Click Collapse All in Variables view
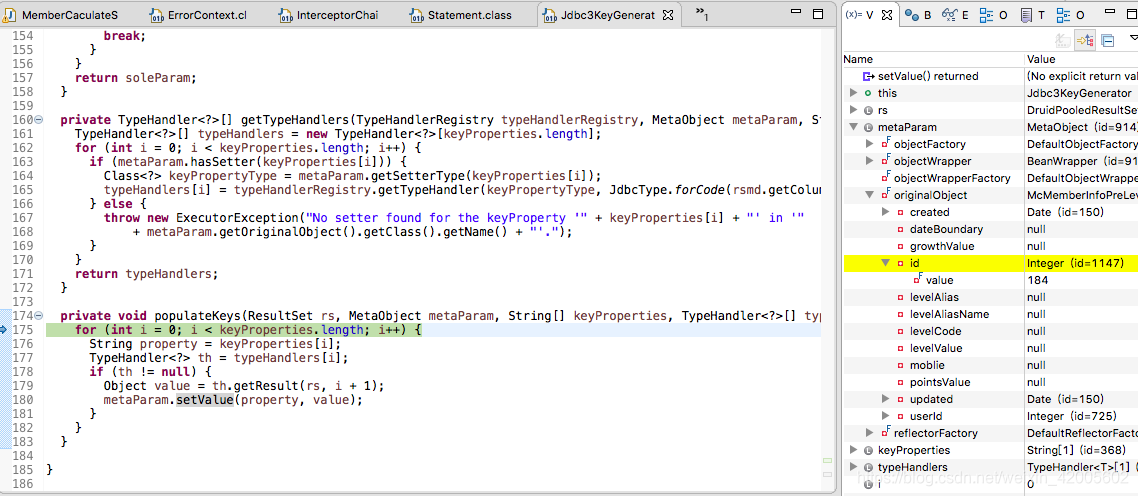 click(x=1108, y=41)
